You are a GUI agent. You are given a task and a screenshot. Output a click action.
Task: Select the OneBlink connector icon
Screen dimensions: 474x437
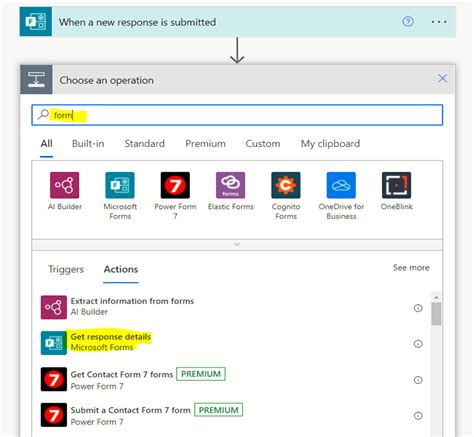[x=397, y=185]
